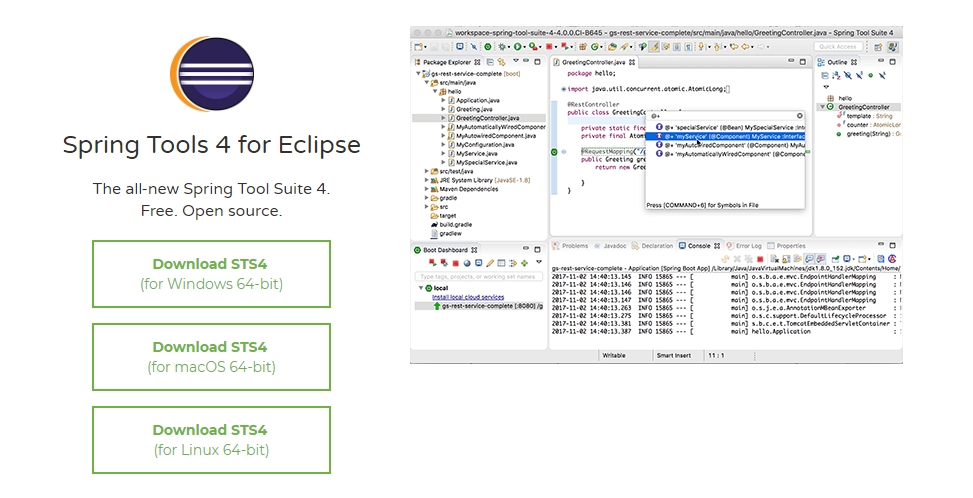Collapse the hello package node
The image size is (973, 498).
click(435, 91)
